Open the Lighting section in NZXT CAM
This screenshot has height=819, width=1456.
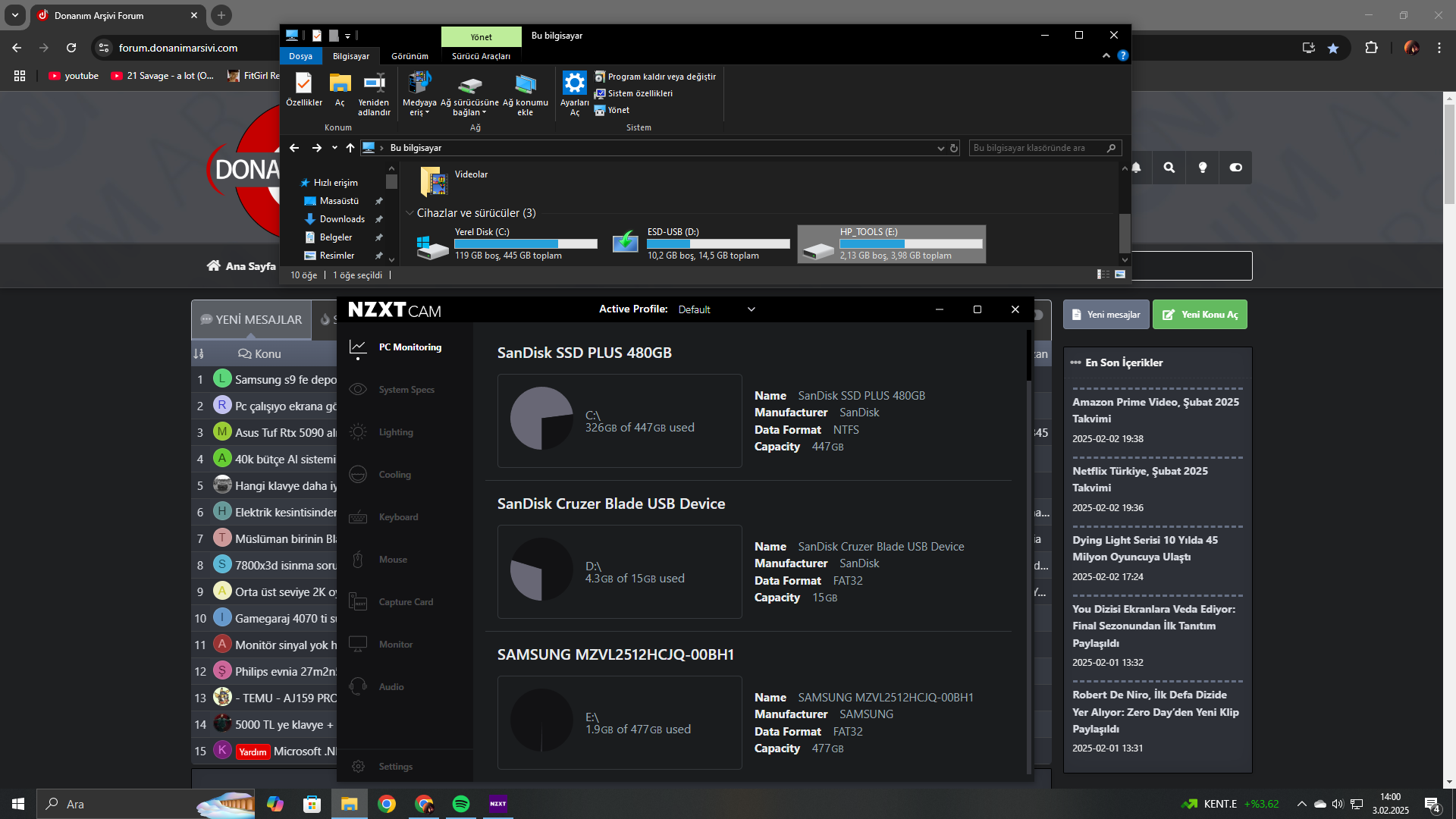click(395, 432)
